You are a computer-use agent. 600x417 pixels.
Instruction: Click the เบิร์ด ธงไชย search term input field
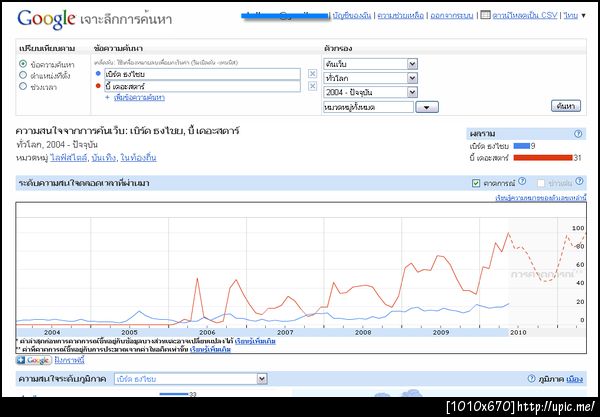[x=202, y=74]
